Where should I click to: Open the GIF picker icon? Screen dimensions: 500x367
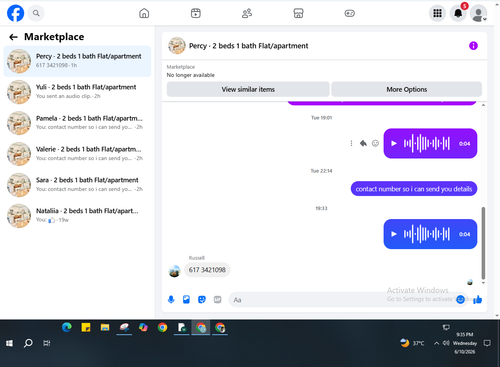tap(217, 299)
